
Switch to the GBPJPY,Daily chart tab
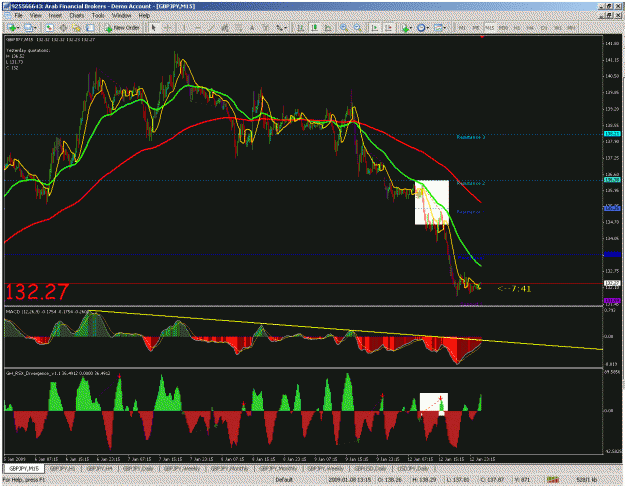pyautogui.click(x=138, y=469)
